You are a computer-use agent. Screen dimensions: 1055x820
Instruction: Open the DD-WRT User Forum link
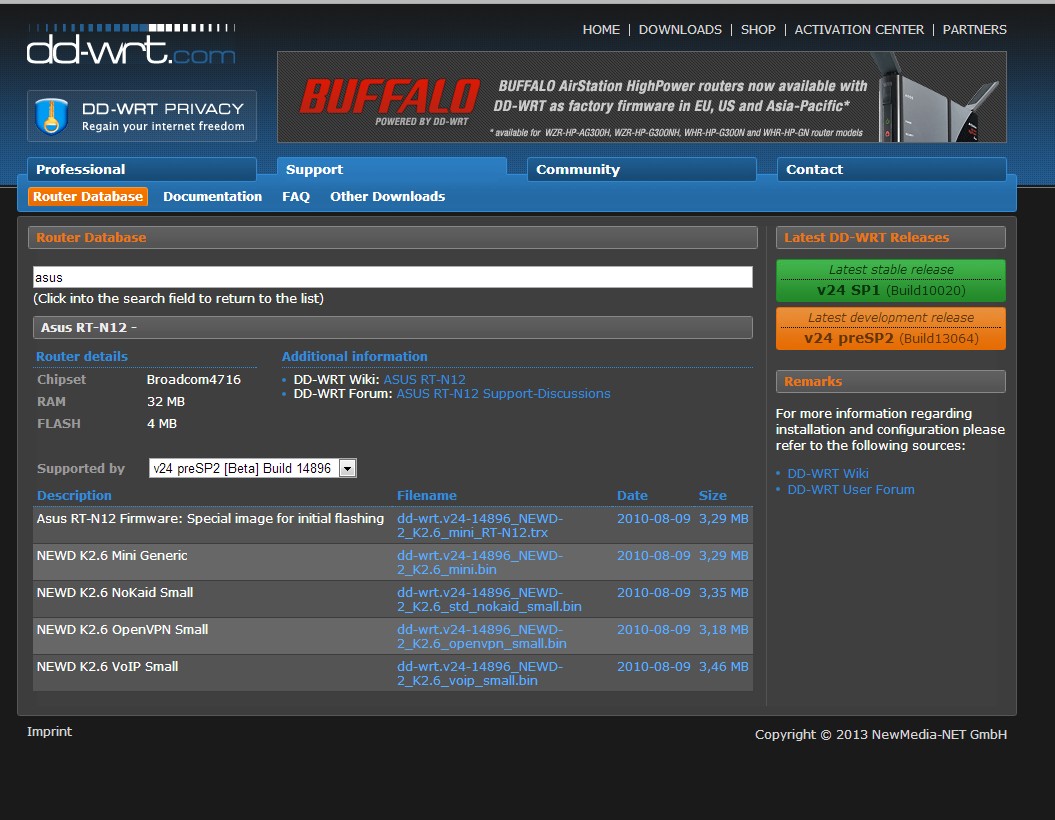pos(850,490)
